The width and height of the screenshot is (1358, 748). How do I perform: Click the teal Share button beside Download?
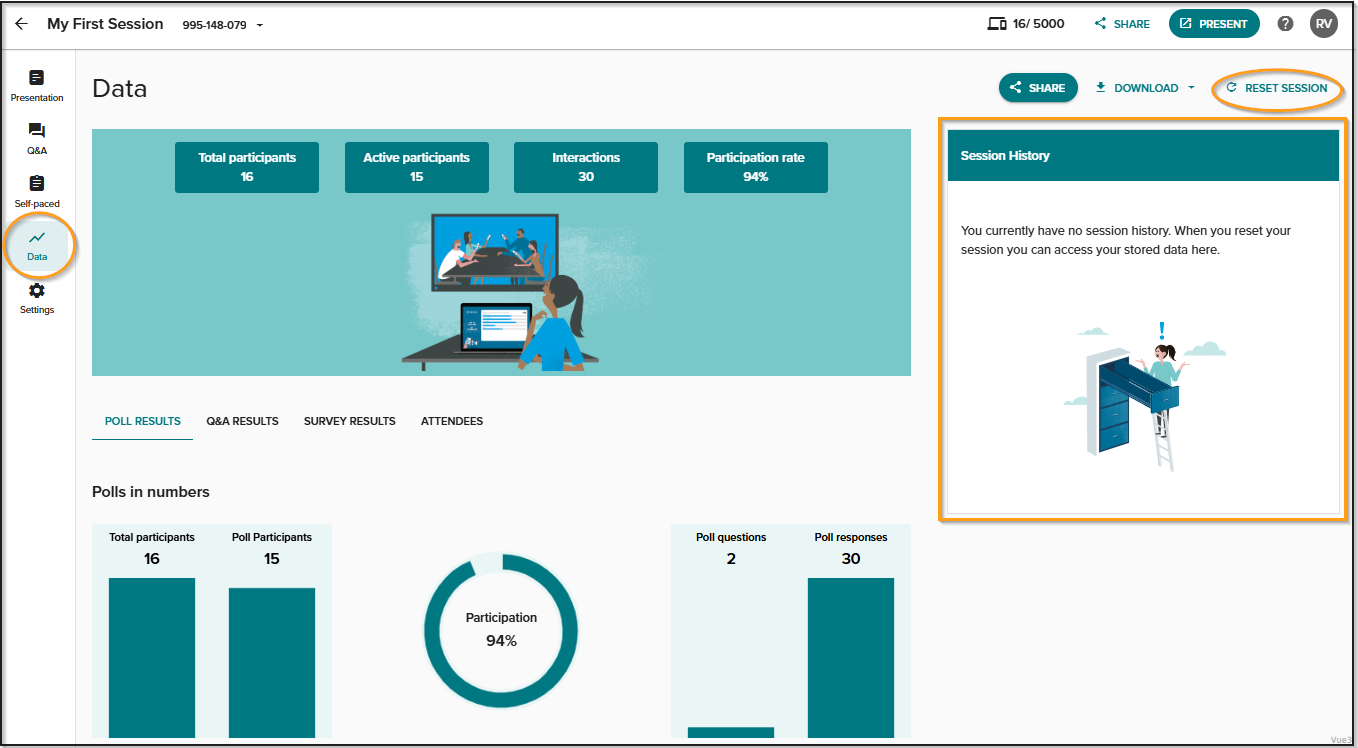(1038, 88)
